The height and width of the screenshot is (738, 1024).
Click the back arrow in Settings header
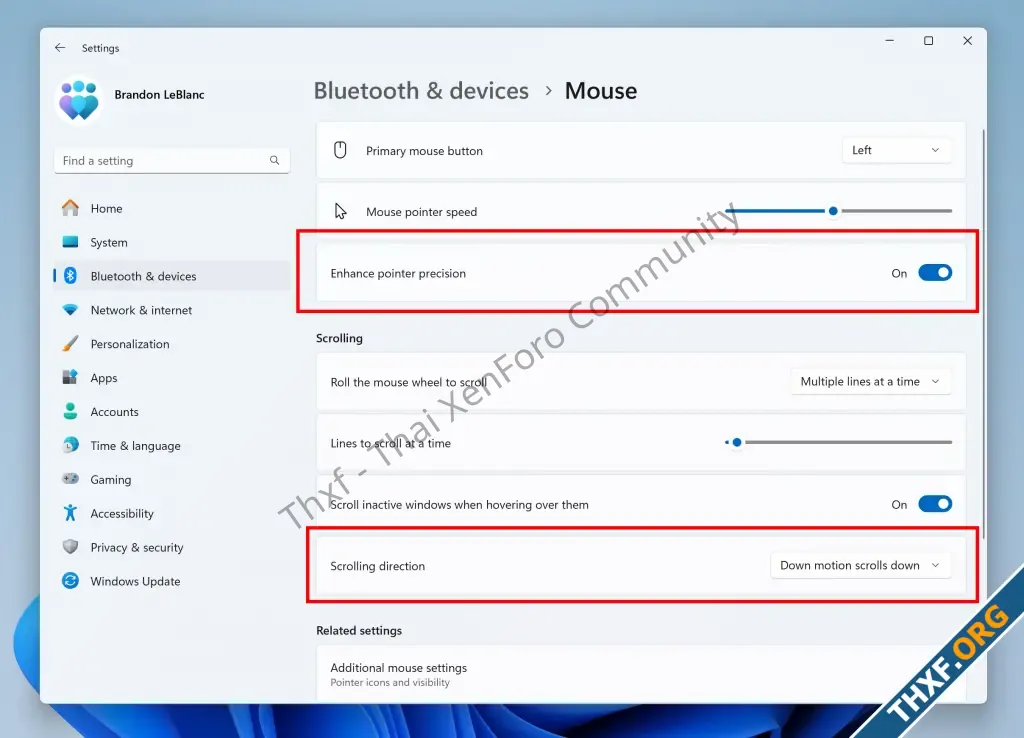(x=60, y=48)
